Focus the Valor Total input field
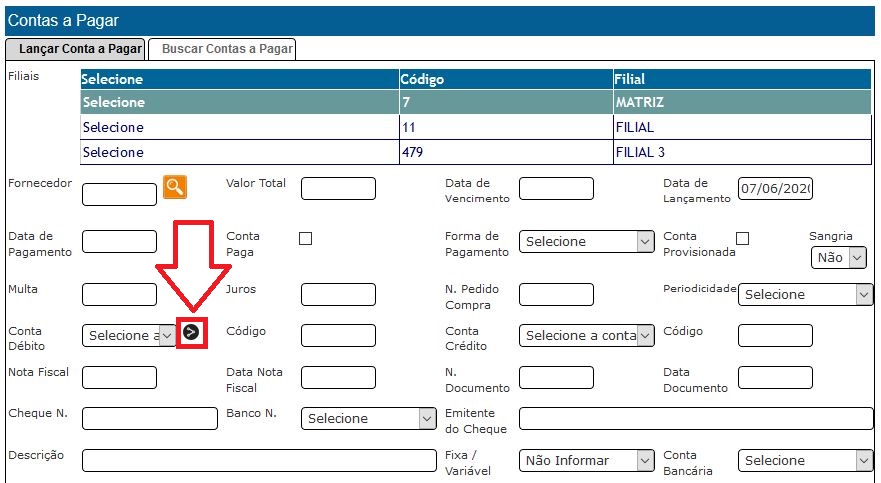The height and width of the screenshot is (483, 881). coord(338,189)
